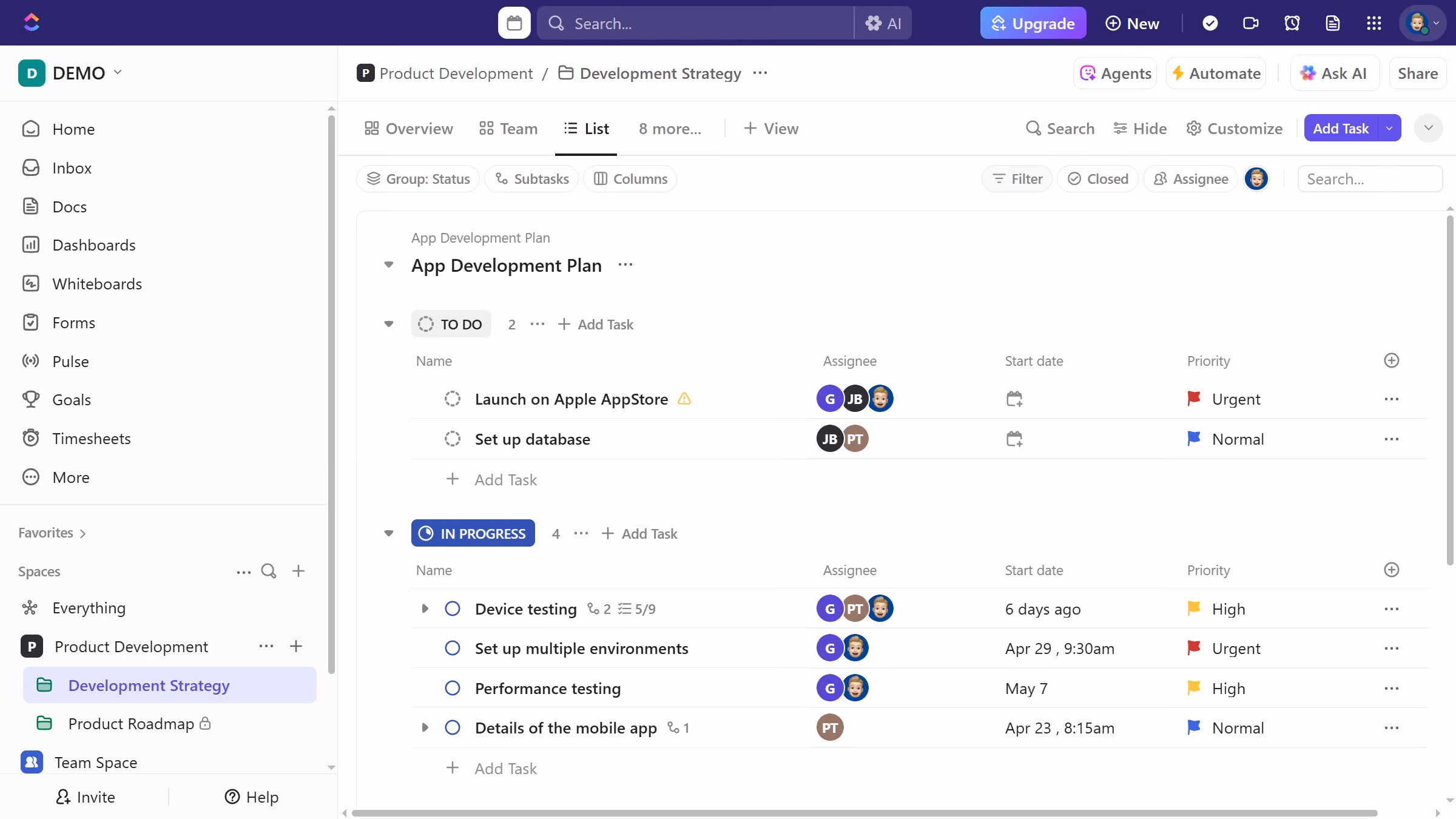Open the subtask count icon on Device testing
Viewport: 1456px width, 819px height.
599,608
